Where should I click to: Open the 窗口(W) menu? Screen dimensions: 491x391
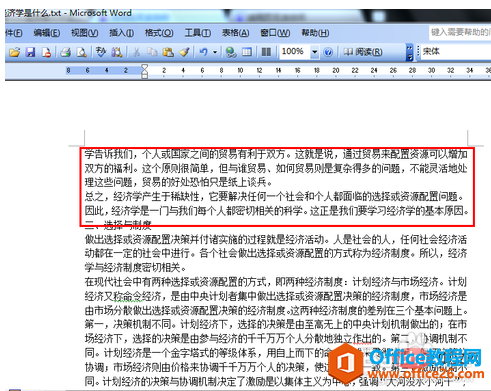(x=275, y=33)
